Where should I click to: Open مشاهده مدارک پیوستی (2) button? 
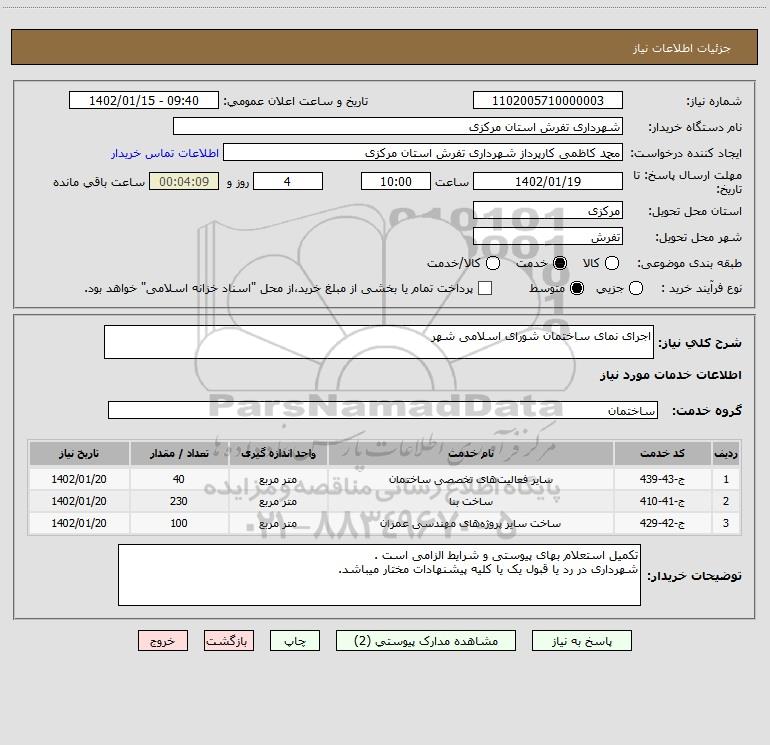tap(426, 641)
